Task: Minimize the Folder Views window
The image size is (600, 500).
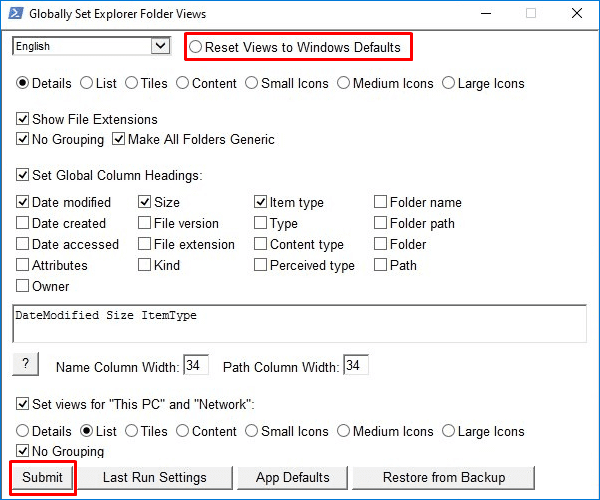Action: pyautogui.click(x=486, y=13)
